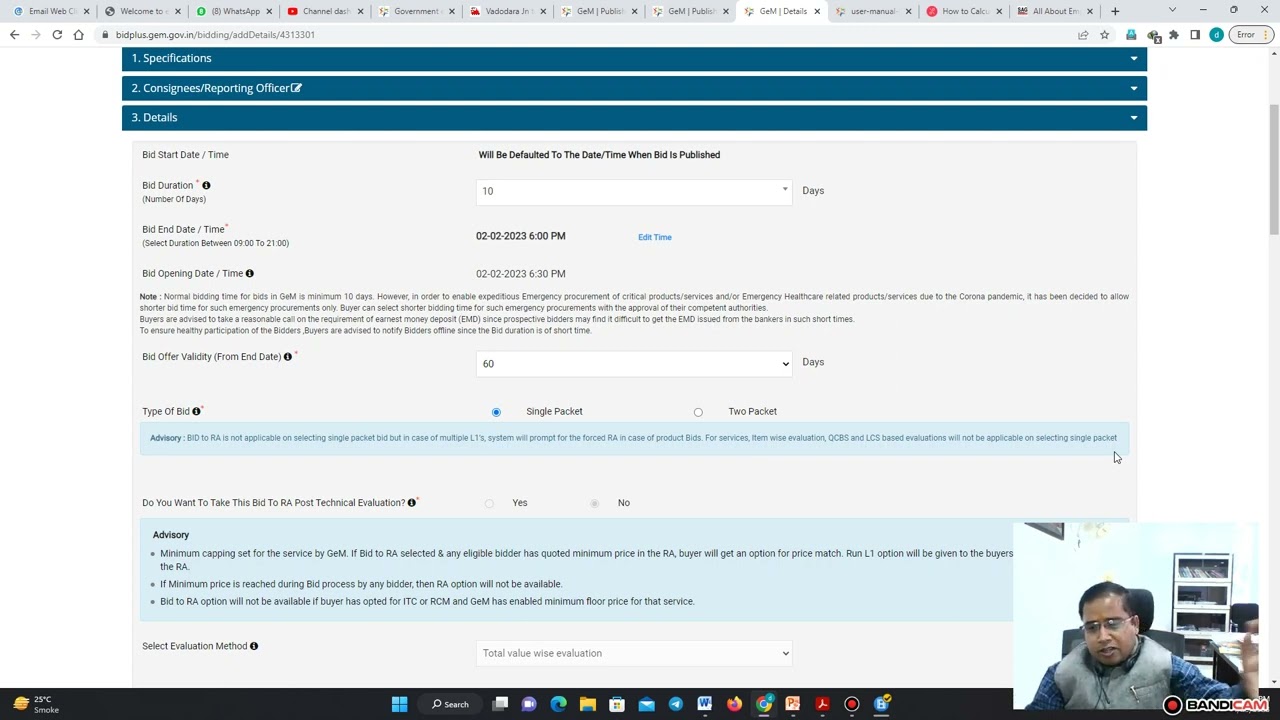The height and width of the screenshot is (720, 1280).
Task: Click the info icon next to Bid Opening Date / Time
Action: (250, 273)
